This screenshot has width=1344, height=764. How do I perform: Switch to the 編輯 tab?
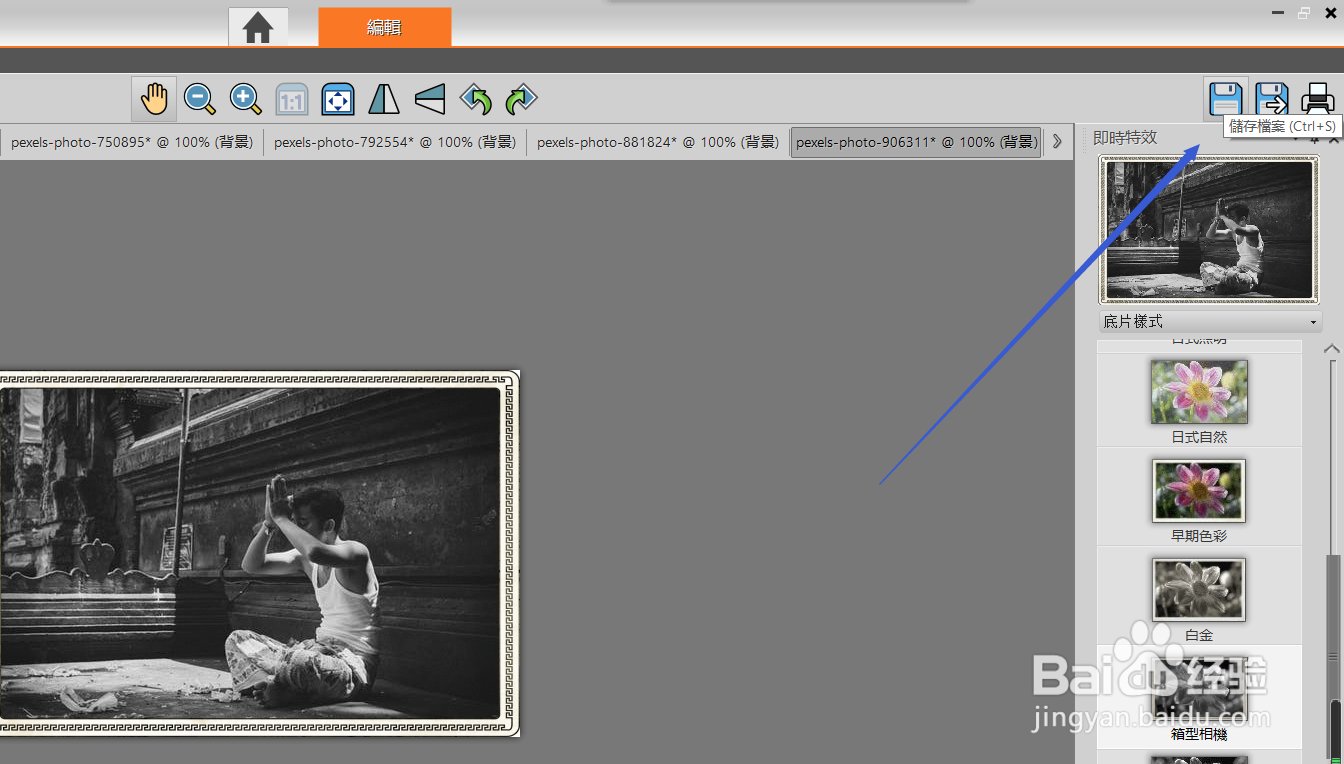point(384,27)
